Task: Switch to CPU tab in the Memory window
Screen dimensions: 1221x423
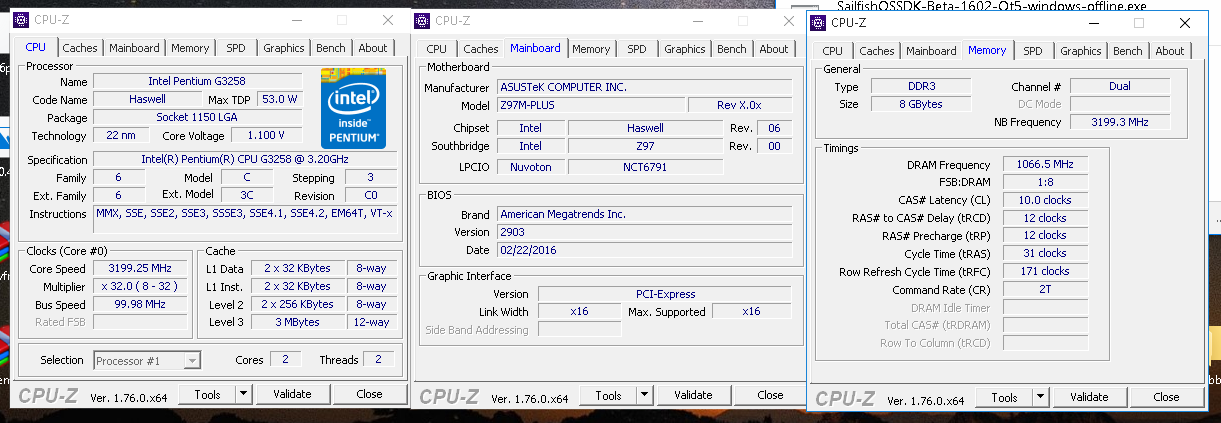Action: 833,51
